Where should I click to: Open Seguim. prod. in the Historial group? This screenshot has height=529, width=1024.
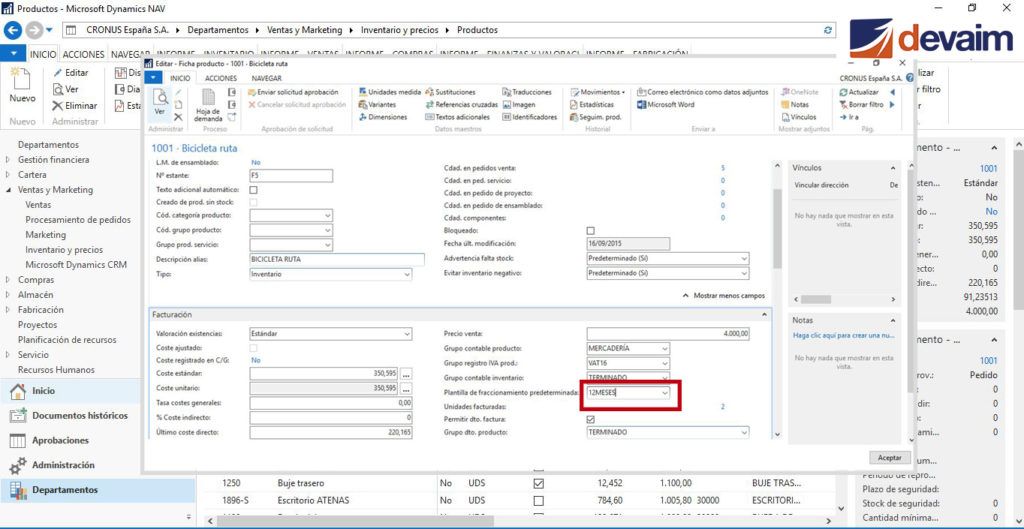point(596,117)
